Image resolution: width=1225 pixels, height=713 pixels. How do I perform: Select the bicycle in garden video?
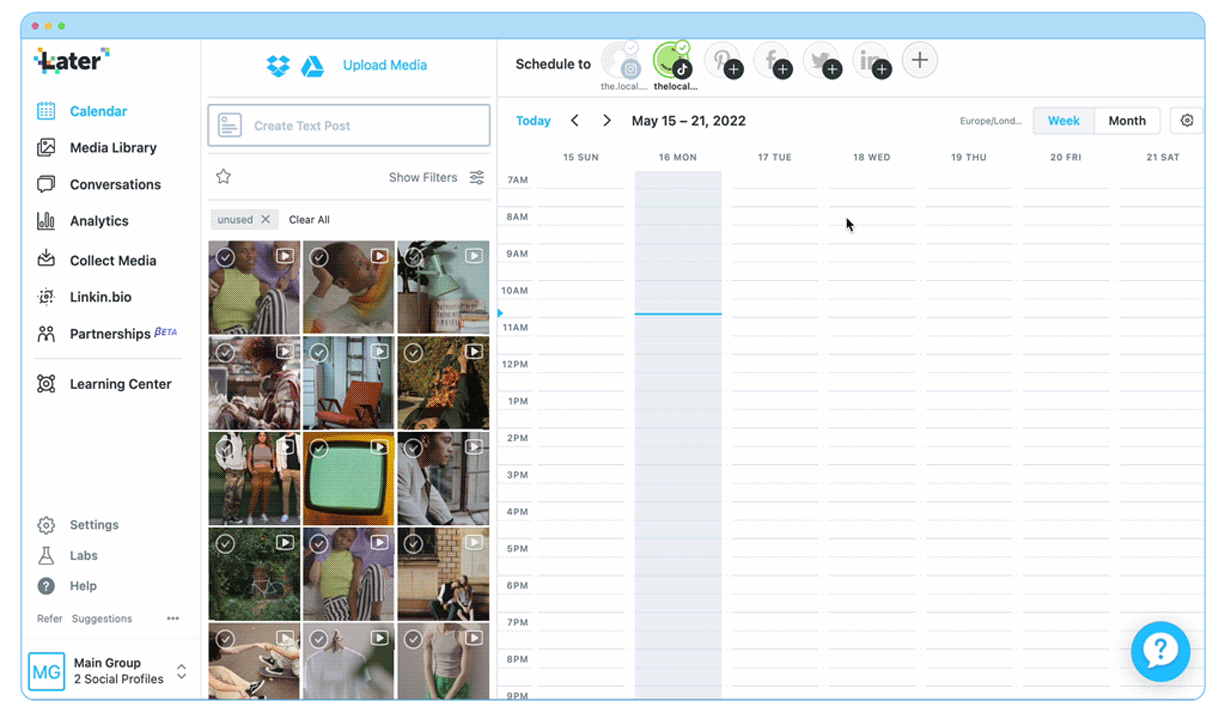pyautogui.click(x=254, y=574)
